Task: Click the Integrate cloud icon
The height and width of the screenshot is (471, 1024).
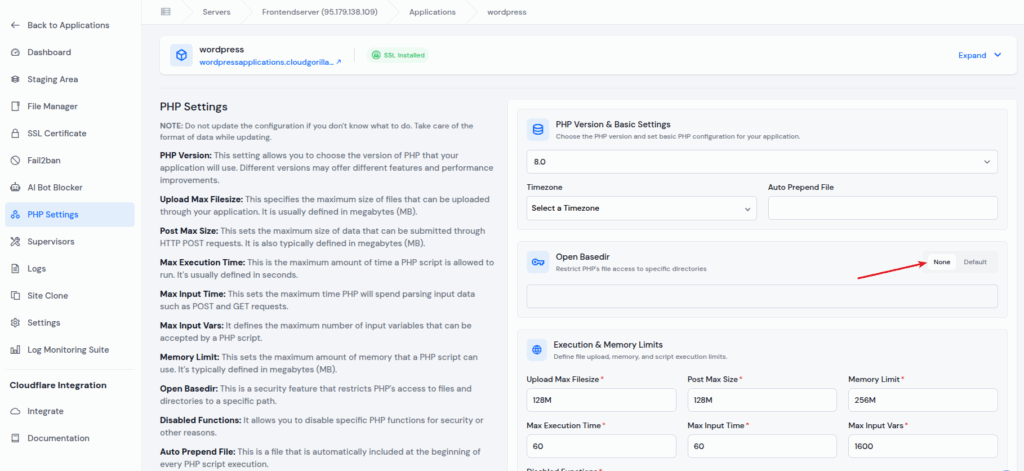Action: click(x=16, y=412)
